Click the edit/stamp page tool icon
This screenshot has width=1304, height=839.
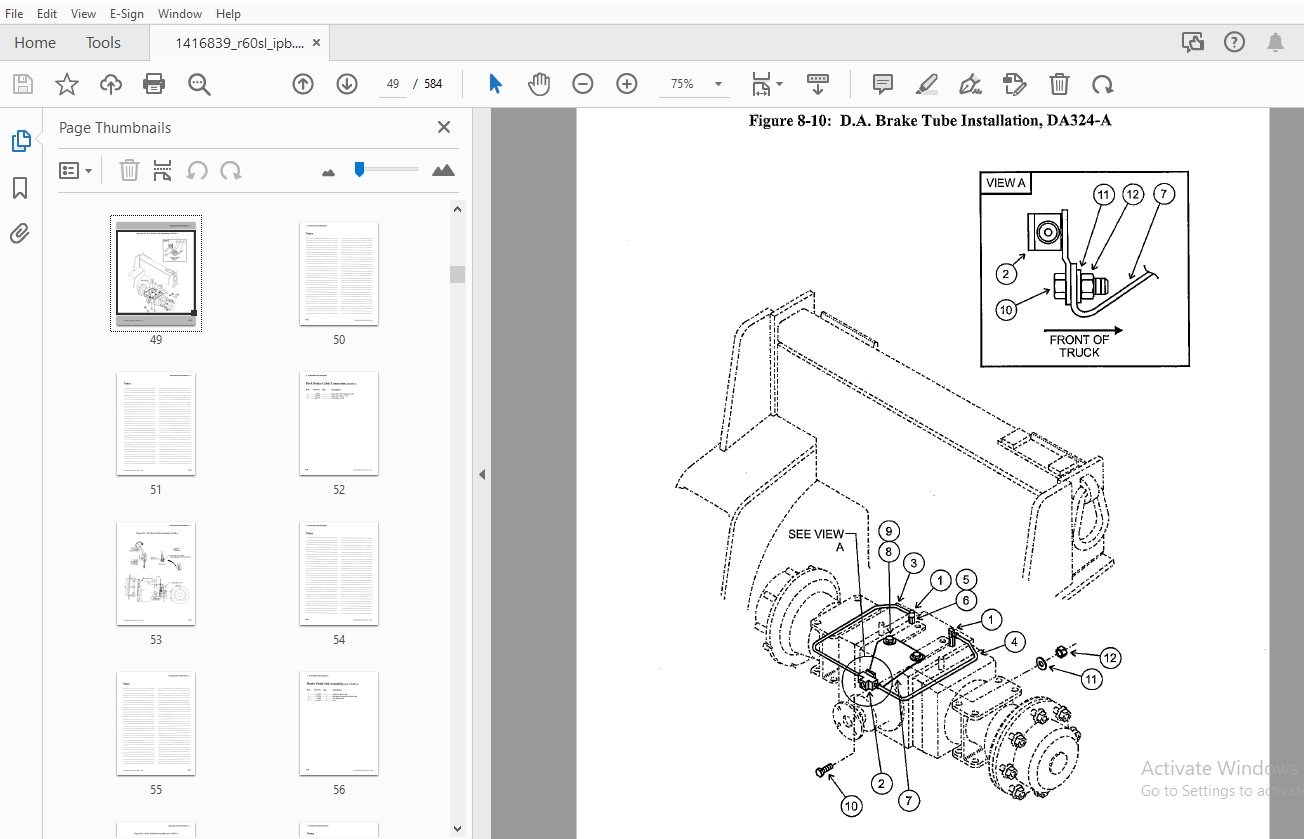pyautogui.click(x=1014, y=84)
